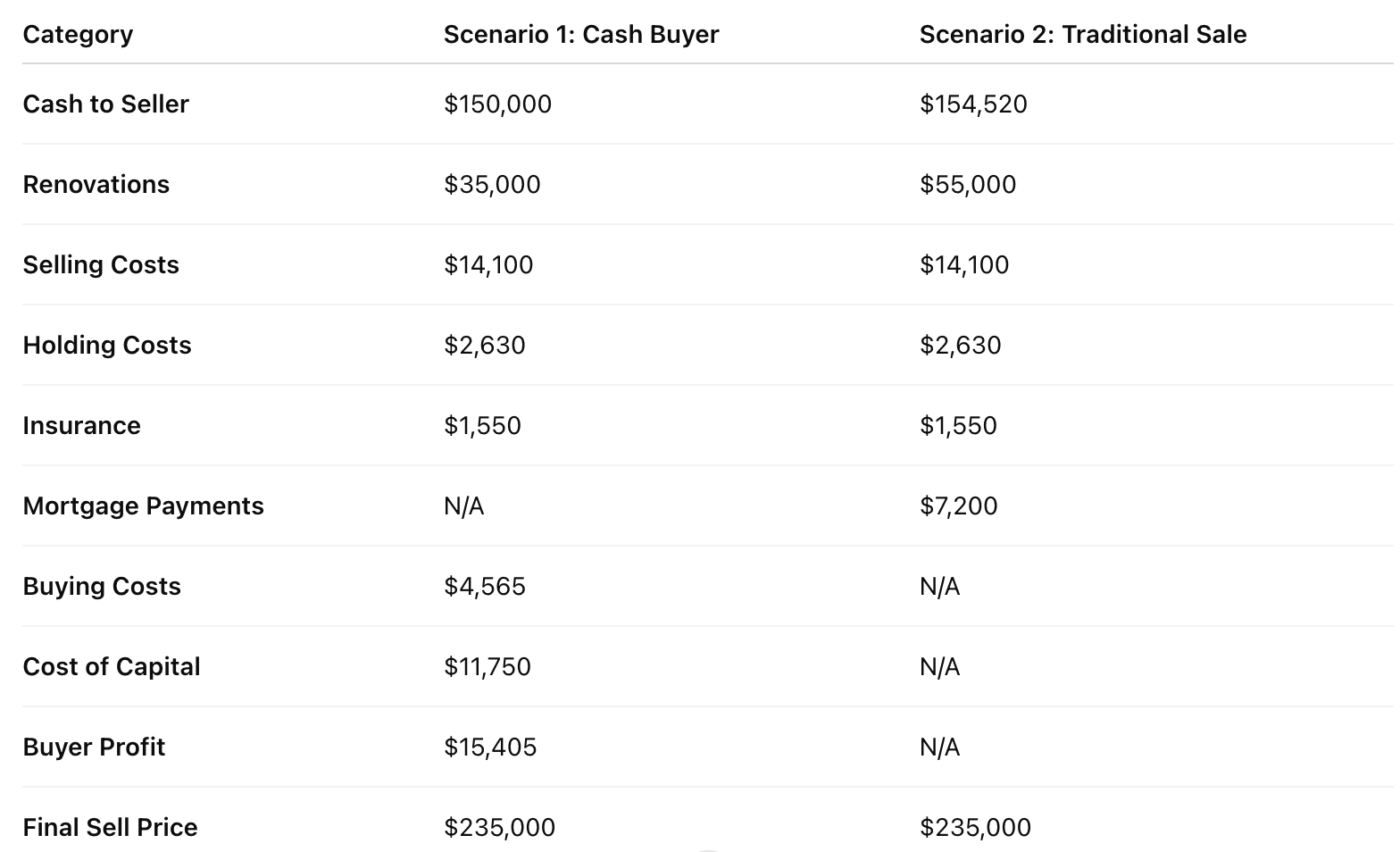This screenshot has width=1400, height=852.
Task: Click the $55,000 renovations value
Action: pyautogui.click(x=968, y=185)
